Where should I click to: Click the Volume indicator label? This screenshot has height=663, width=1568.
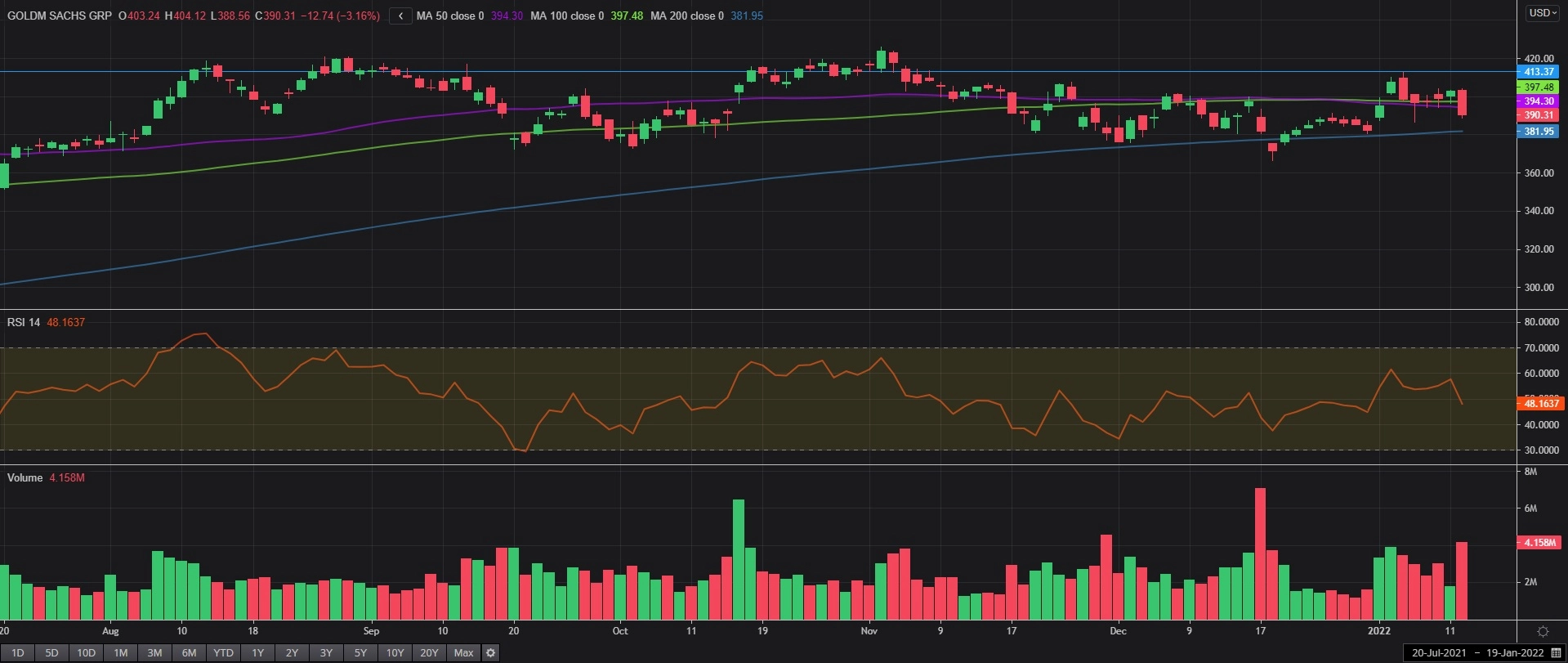(25, 477)
